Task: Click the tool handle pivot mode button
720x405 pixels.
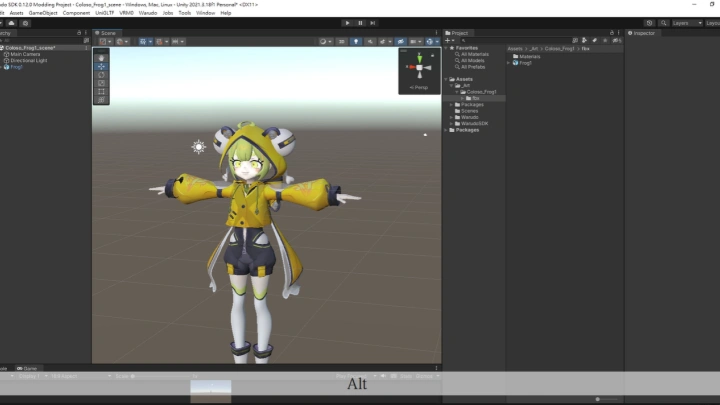Action: pyautogui.click(x=105, y=41)
